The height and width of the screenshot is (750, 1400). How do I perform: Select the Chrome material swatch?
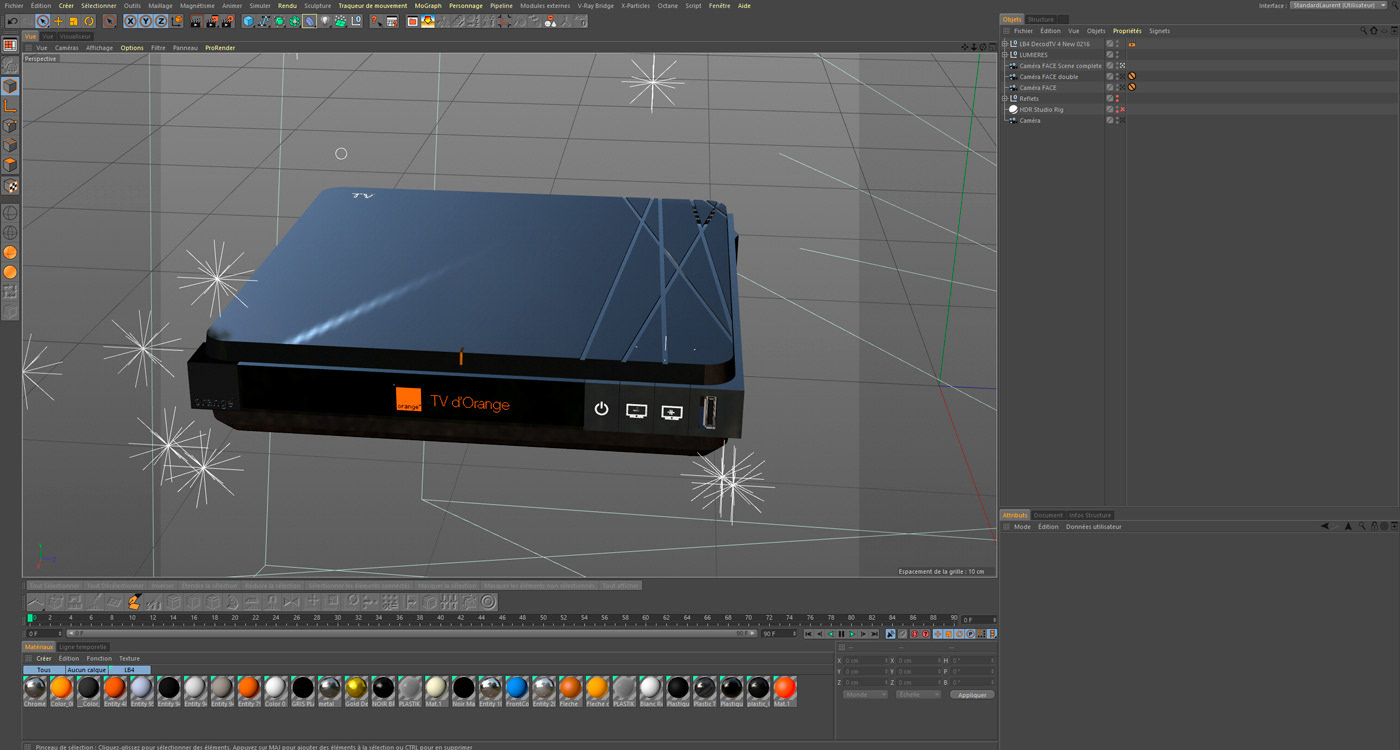pos(35,691)
